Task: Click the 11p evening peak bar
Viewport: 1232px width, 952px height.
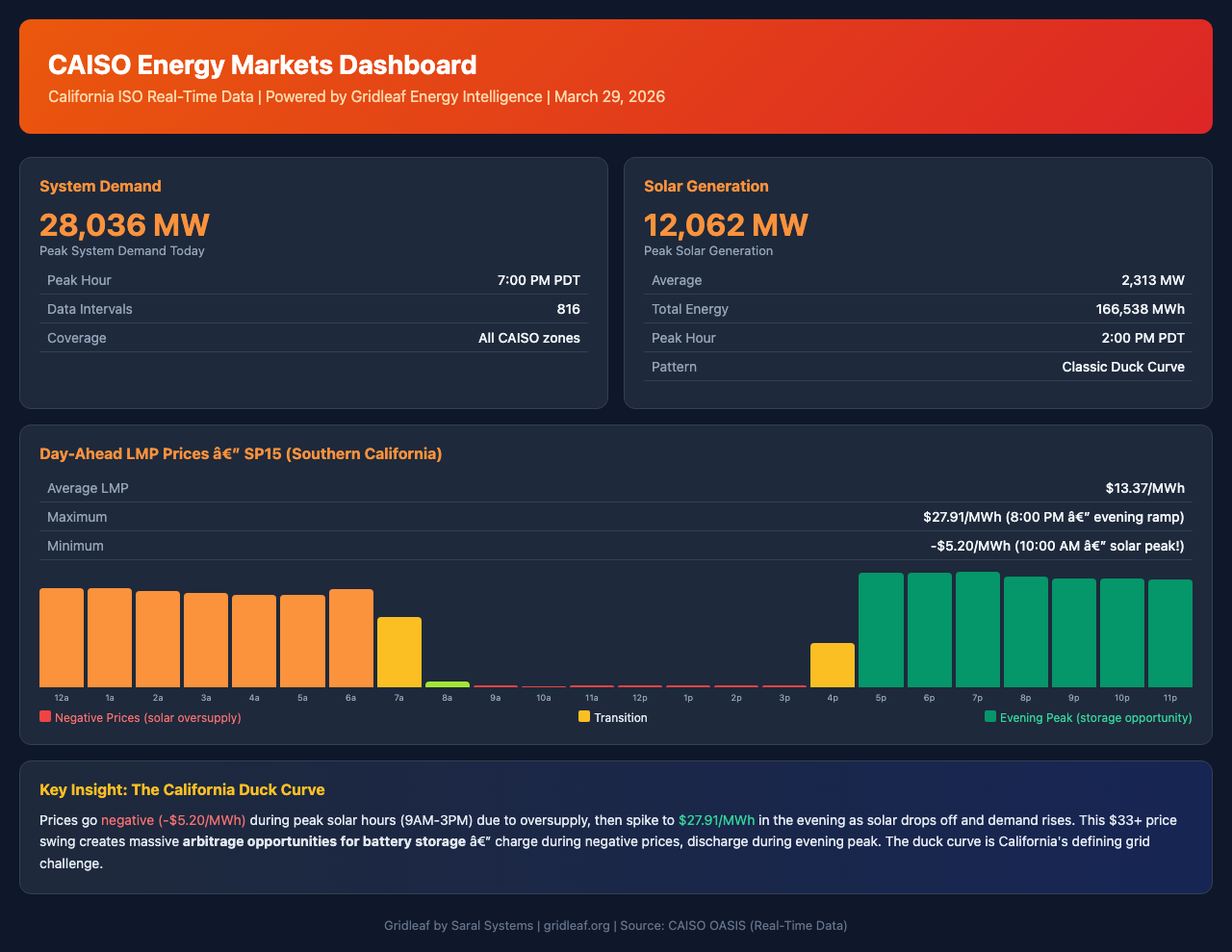Action: (1169, 632)
